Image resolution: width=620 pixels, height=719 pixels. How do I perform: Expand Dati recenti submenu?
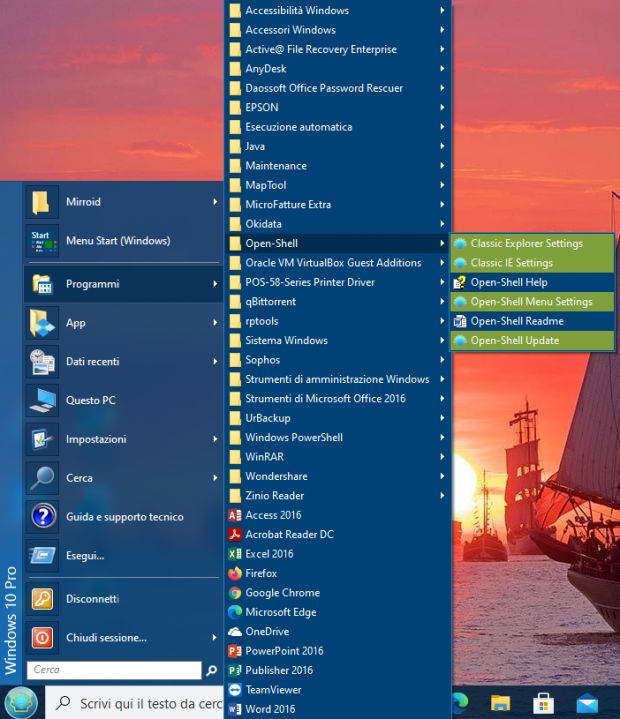coord(123,361)
